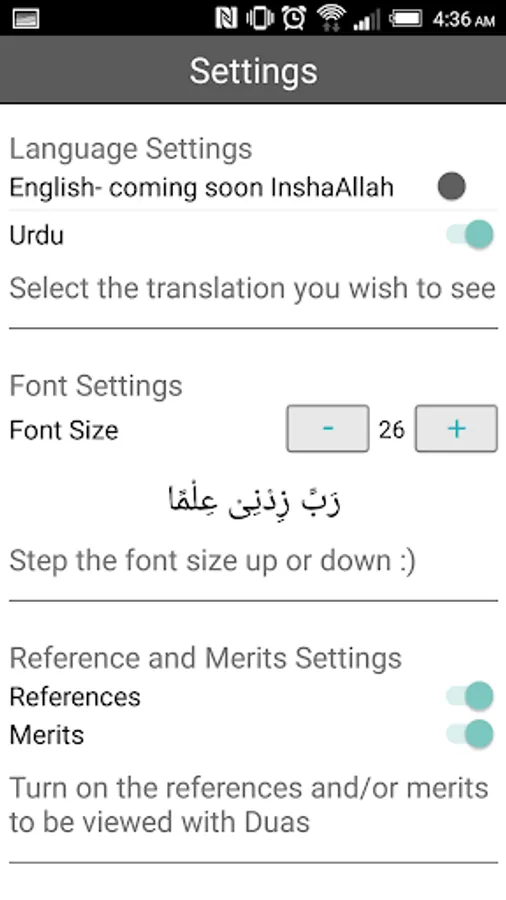Tap the battery status icon
Screen dimensions: 506x900
pos(406,18)
